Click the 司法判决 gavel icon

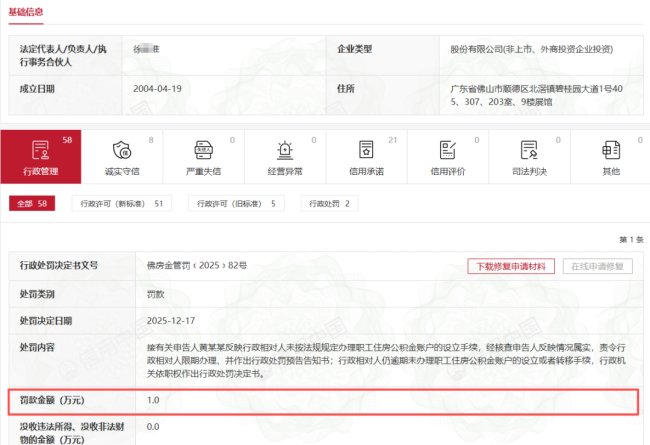coord(529,151)
